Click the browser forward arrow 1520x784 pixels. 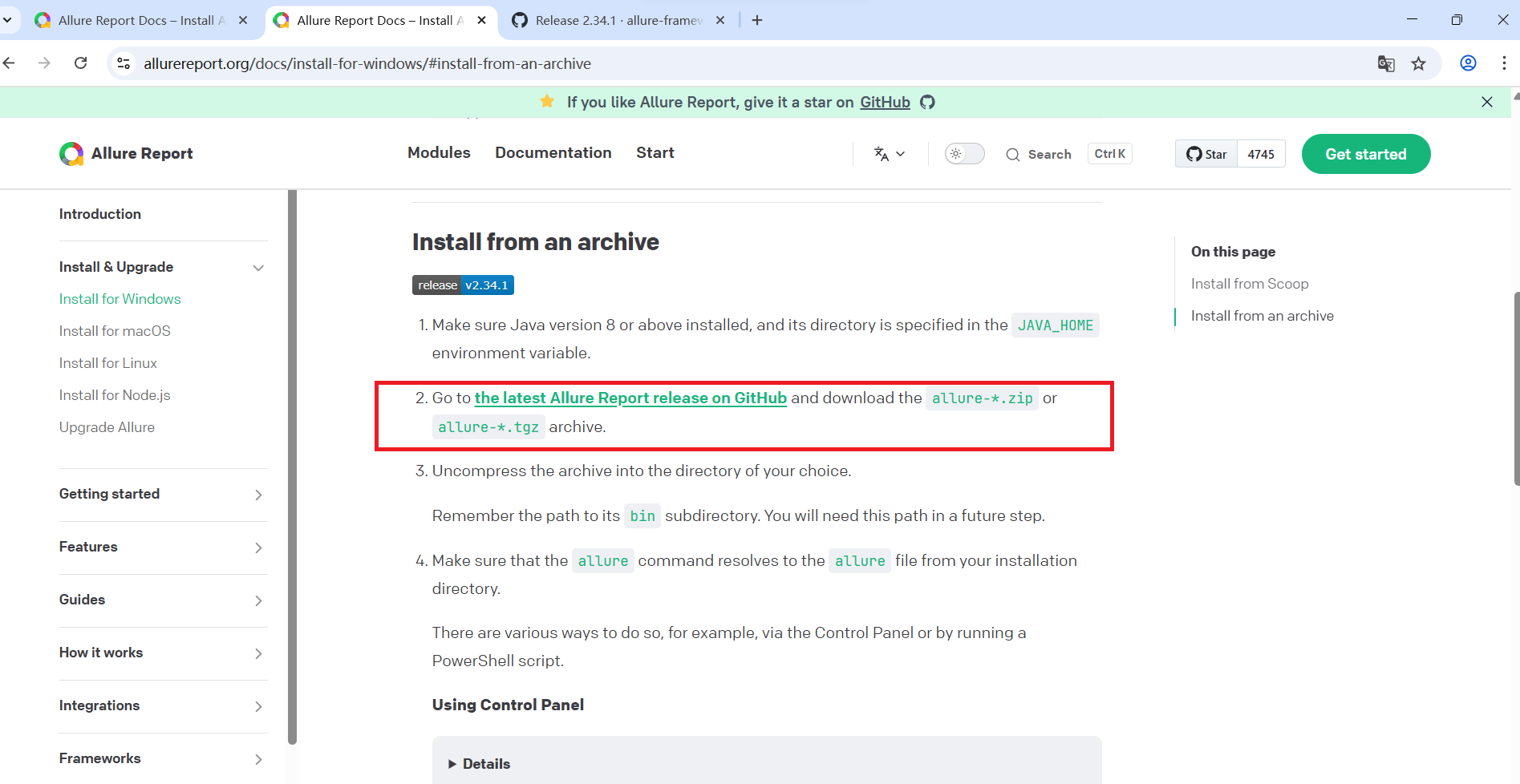45,63
